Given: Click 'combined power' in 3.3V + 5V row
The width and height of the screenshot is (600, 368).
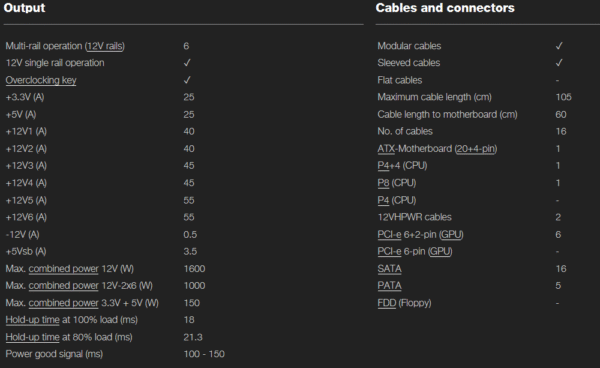Looking at the screenshot, I should pos(64,303).
